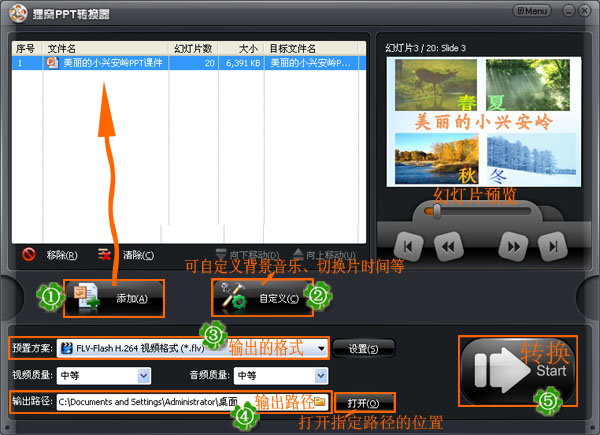Image resolution: width=600 pixels, height=435 pixels.
Task: Click the greyed Move Up (向上移动) arrow
Action: 298,254
